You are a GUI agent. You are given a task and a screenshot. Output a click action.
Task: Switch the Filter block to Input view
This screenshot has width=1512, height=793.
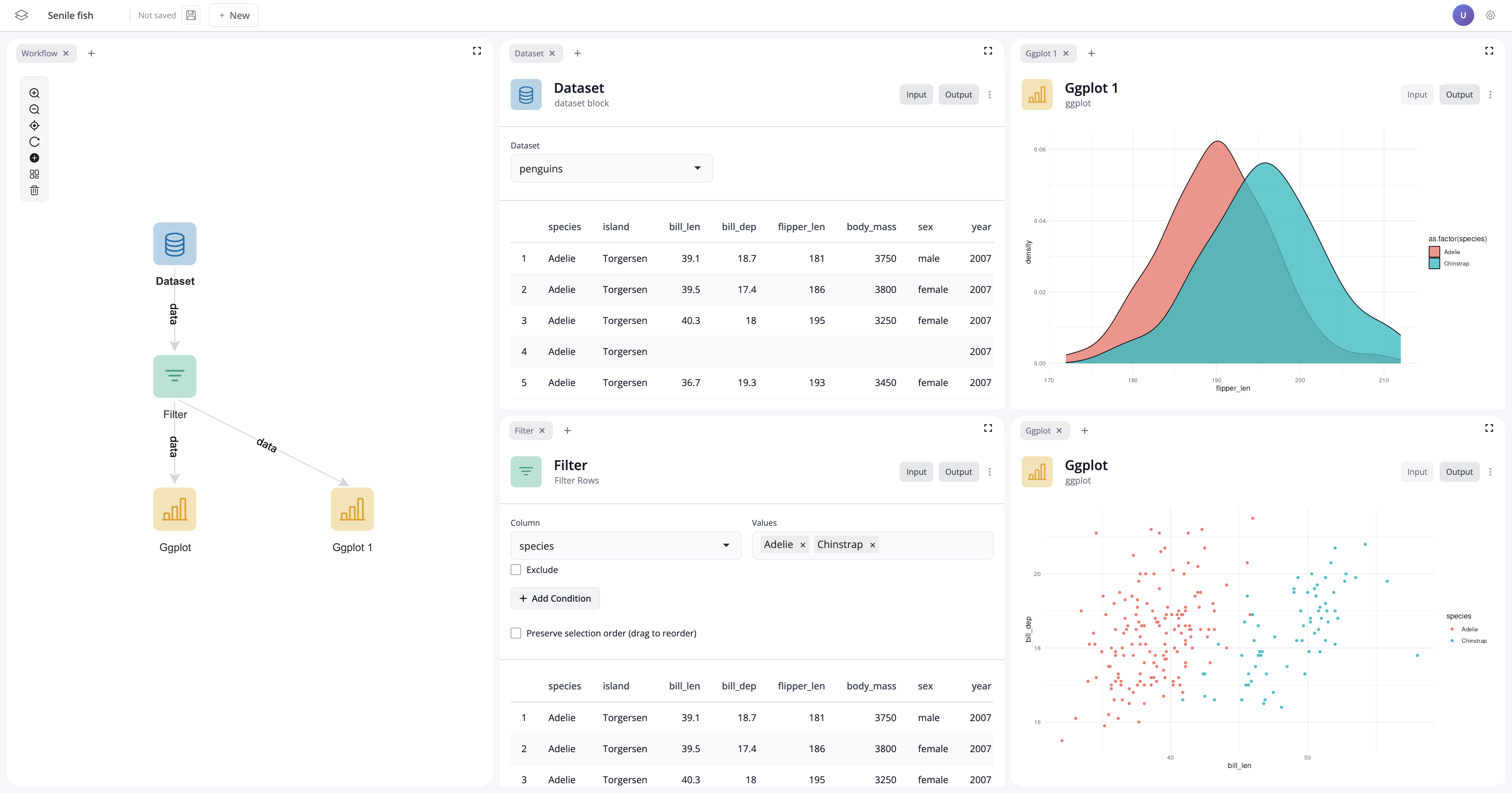point(916,471)
